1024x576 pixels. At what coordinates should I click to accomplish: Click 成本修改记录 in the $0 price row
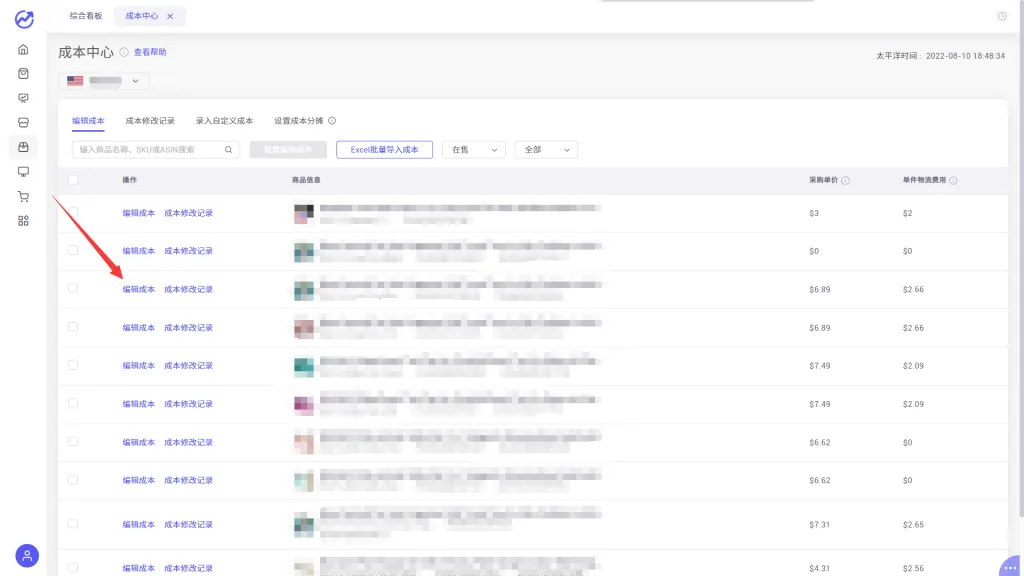[x=188, y=251]
